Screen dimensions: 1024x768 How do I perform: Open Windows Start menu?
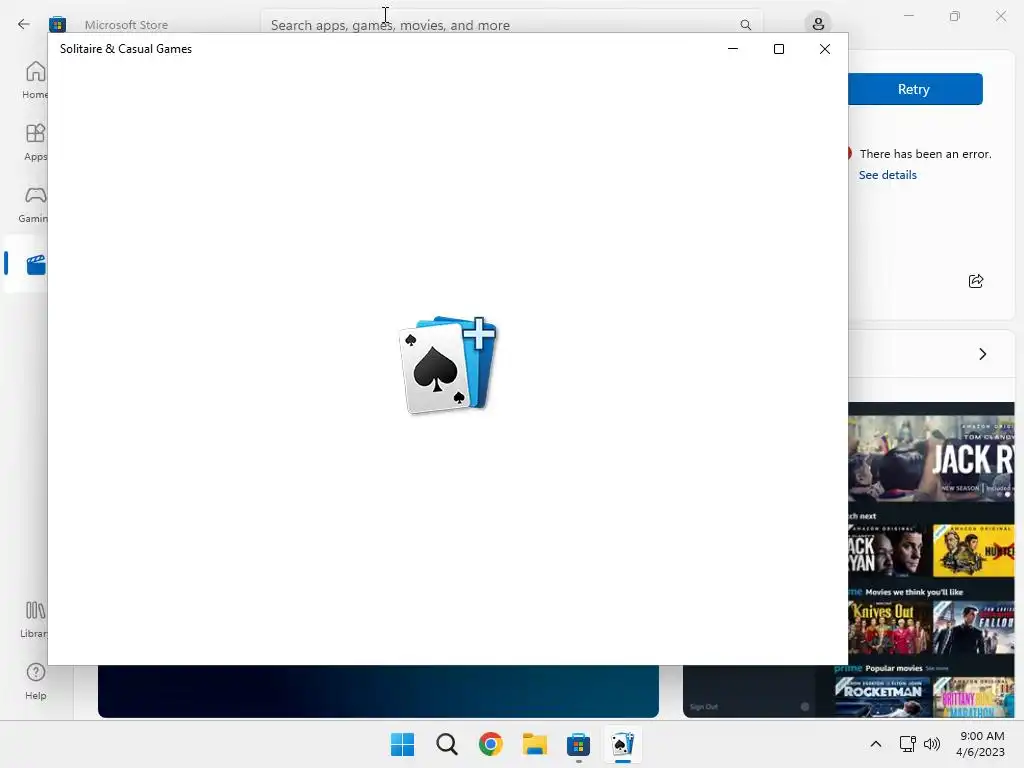point(402,744)
